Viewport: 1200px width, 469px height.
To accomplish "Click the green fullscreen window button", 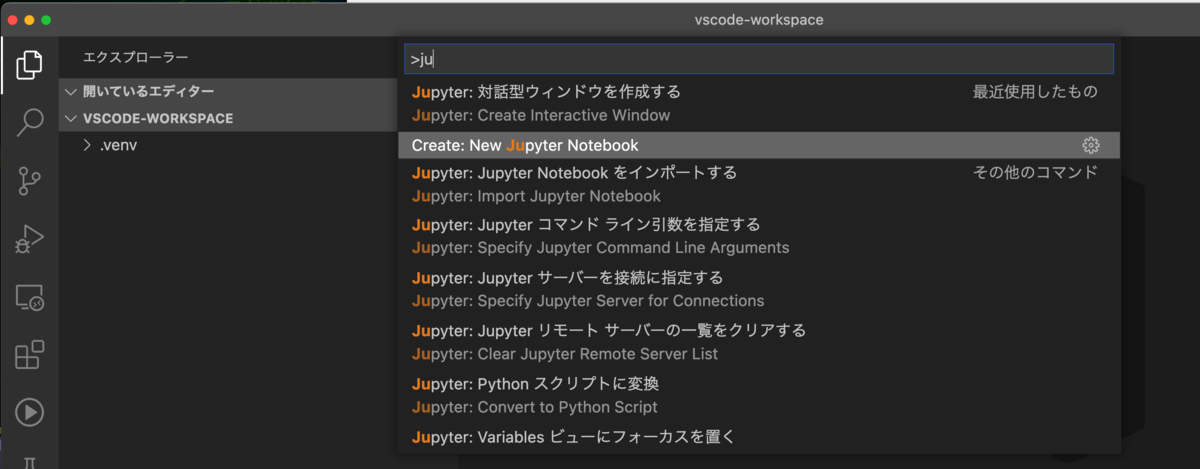I will 46,20.
